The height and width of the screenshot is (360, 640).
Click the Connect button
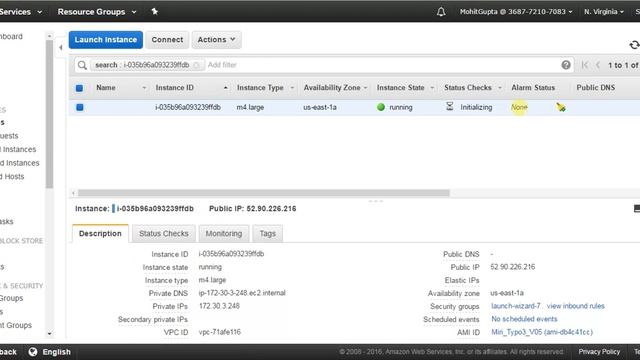coord(167,40)
